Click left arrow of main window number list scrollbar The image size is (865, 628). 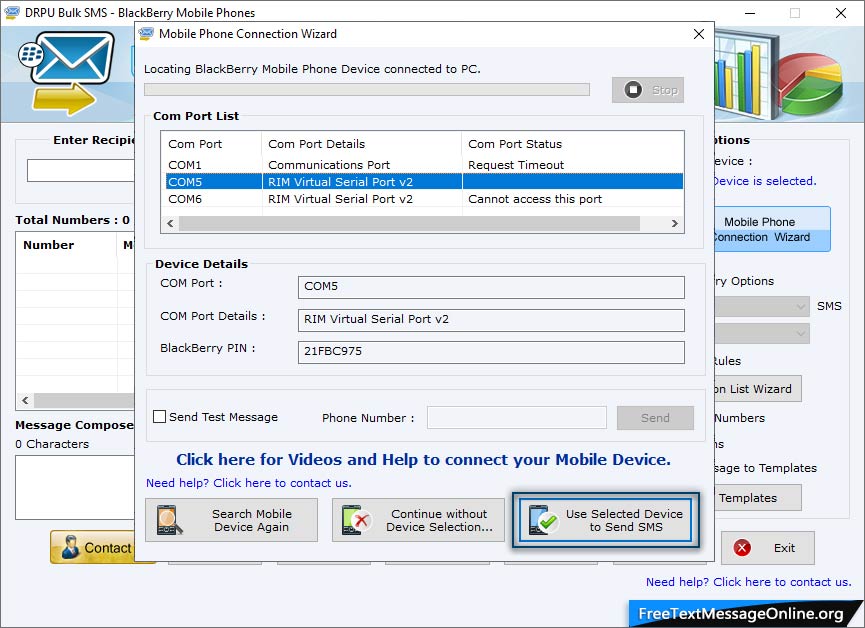25,400
